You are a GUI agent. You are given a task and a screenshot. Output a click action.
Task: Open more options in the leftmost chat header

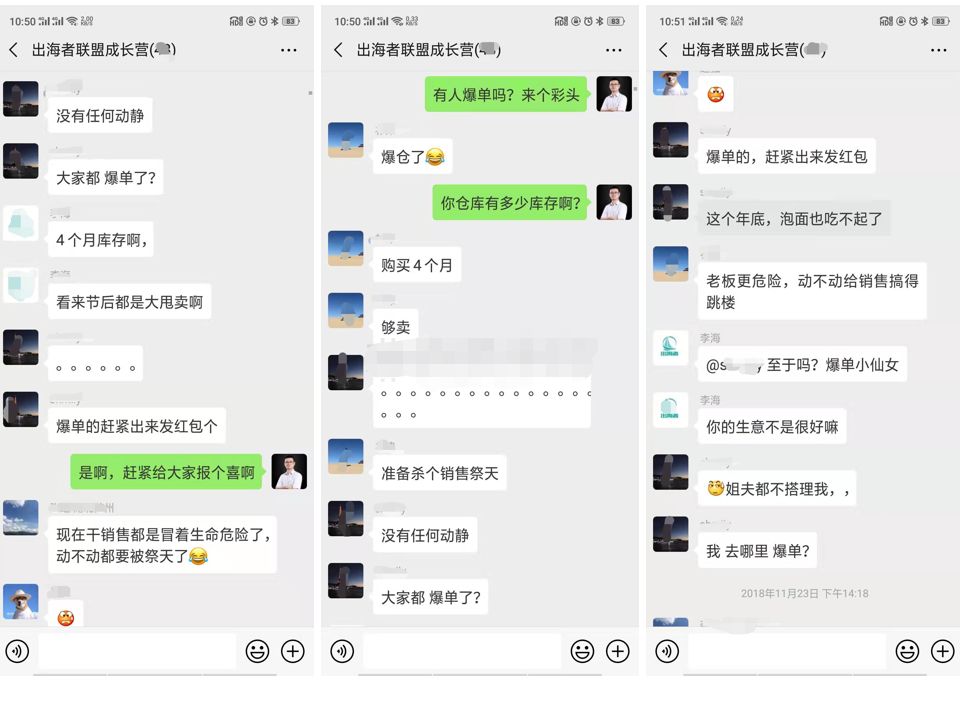288,50
